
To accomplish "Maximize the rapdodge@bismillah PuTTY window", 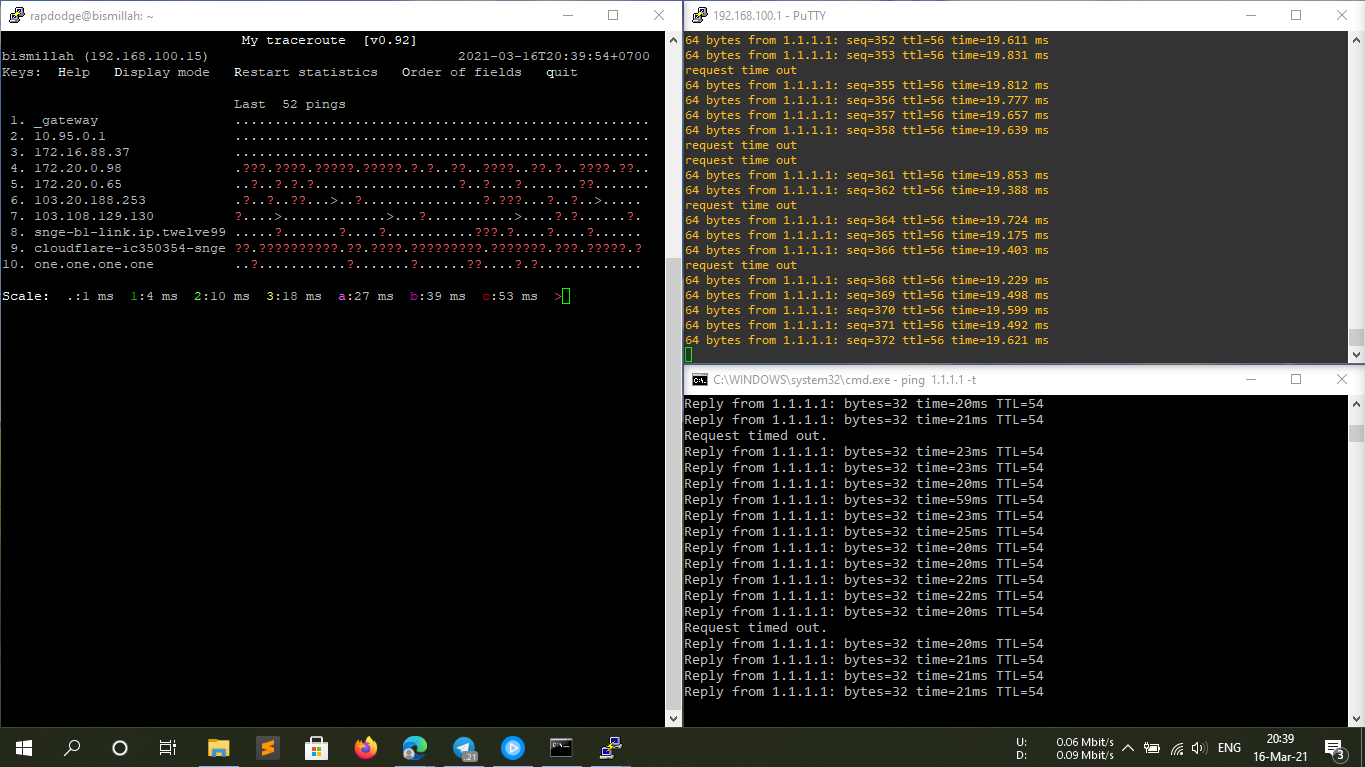I will tap(613, 15).
